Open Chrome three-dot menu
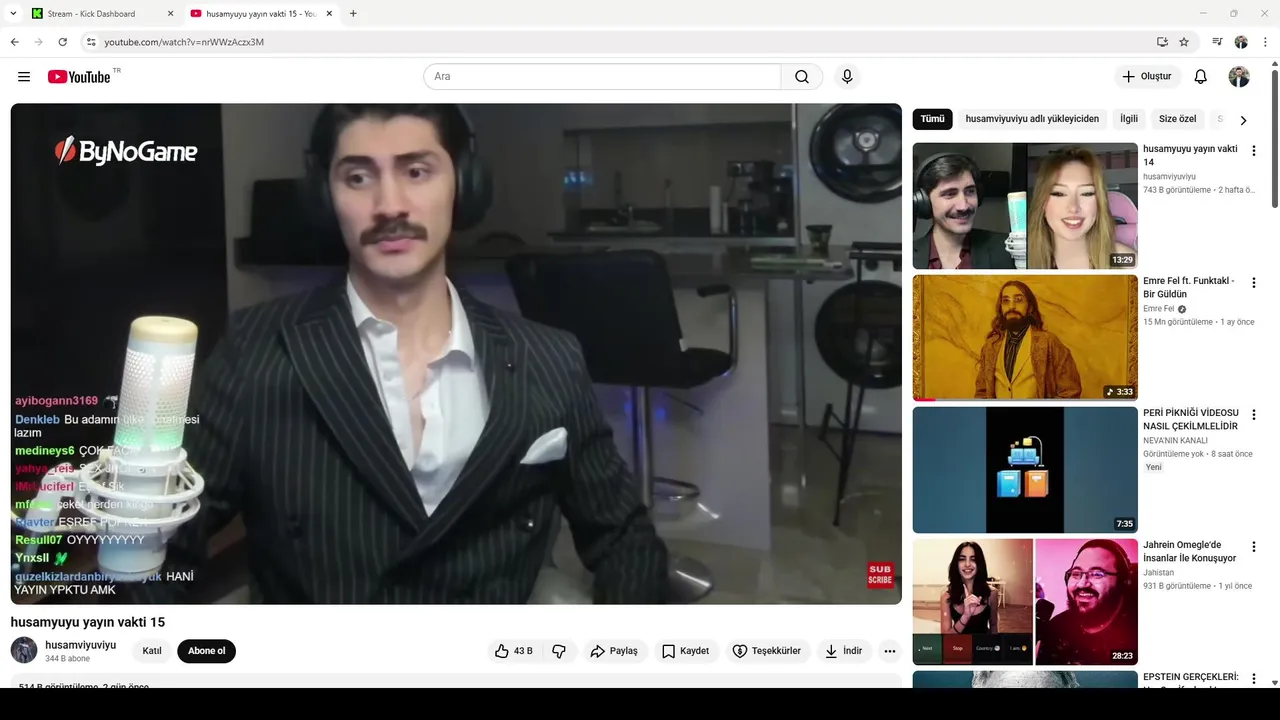This screenshot has height=720, width=1280. coord(1265,42)
